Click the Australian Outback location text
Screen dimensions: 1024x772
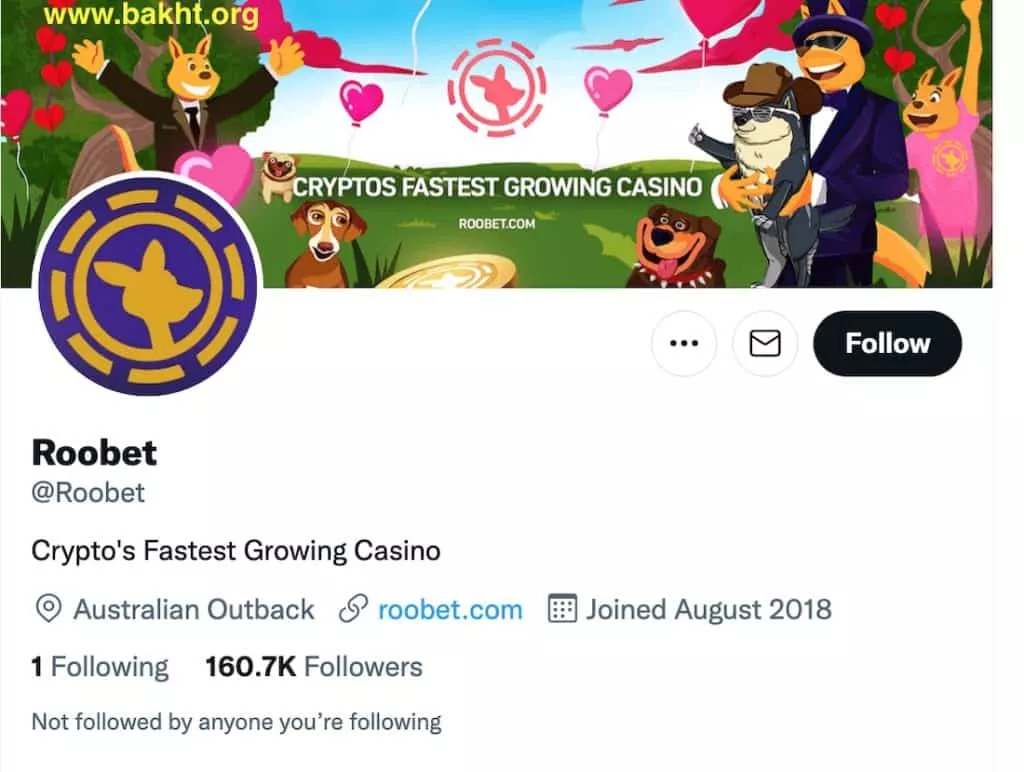click(x=194, y=609)
